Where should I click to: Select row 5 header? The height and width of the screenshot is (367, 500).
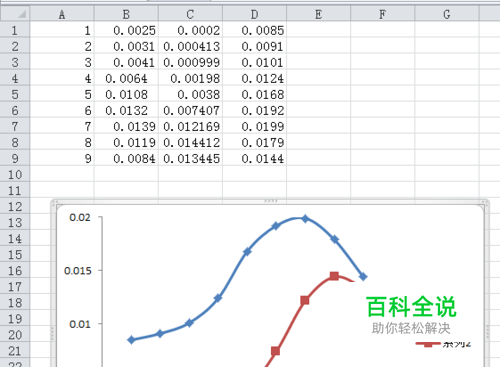(x=15, y=94)
